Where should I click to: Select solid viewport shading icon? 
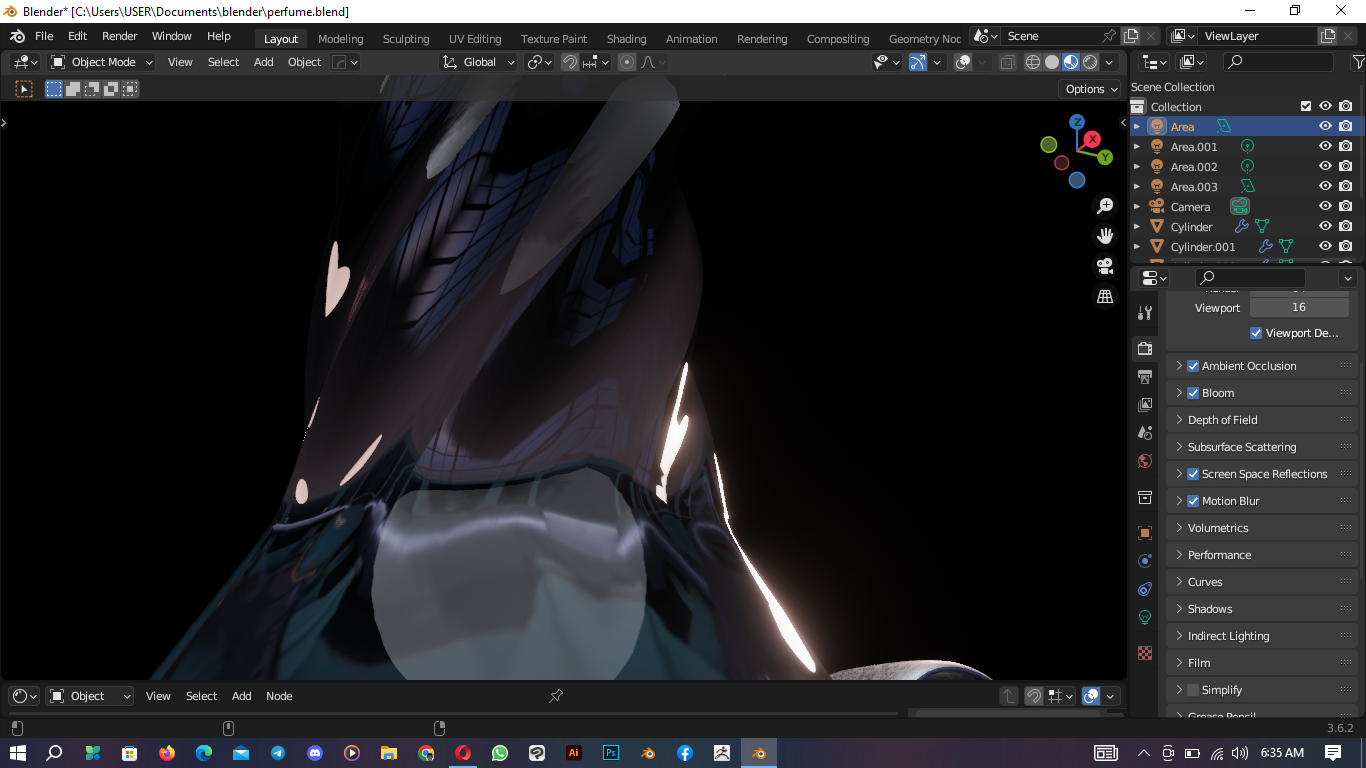(x=1052, y=62)
